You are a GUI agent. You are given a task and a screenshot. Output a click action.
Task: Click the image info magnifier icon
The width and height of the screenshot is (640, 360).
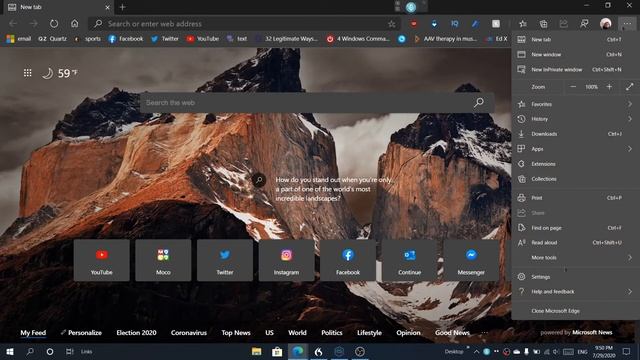[259, 180]
